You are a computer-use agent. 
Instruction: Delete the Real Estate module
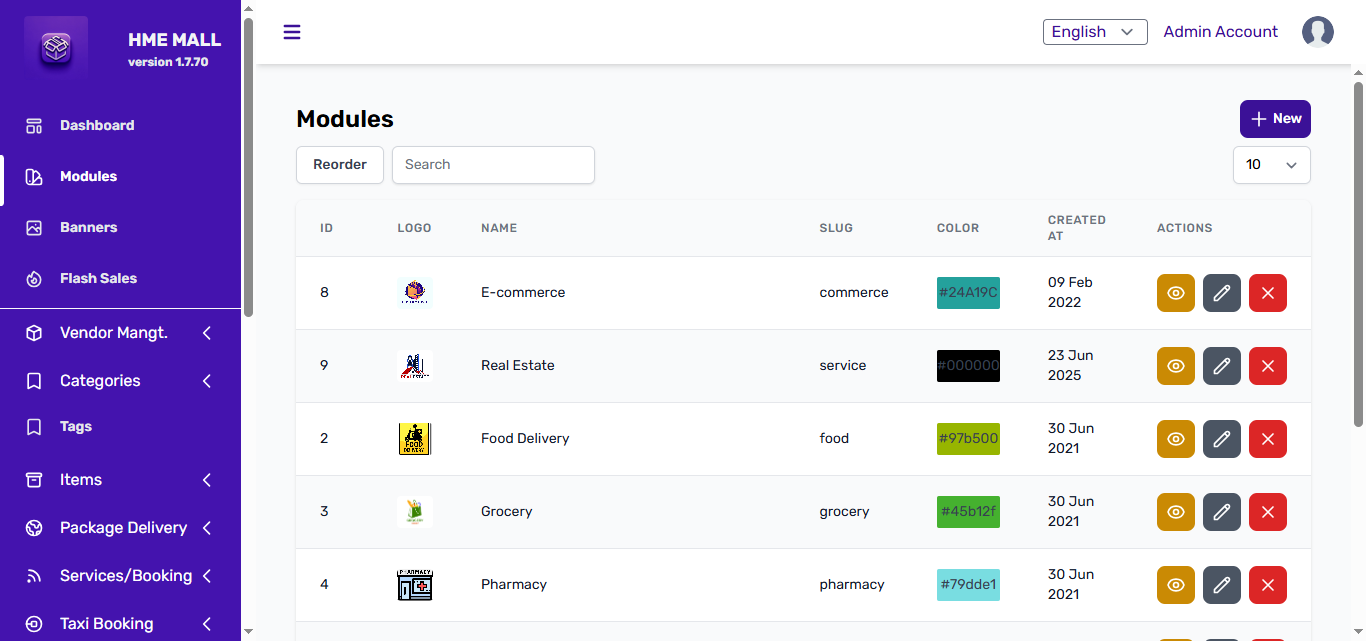(1268, 366)
